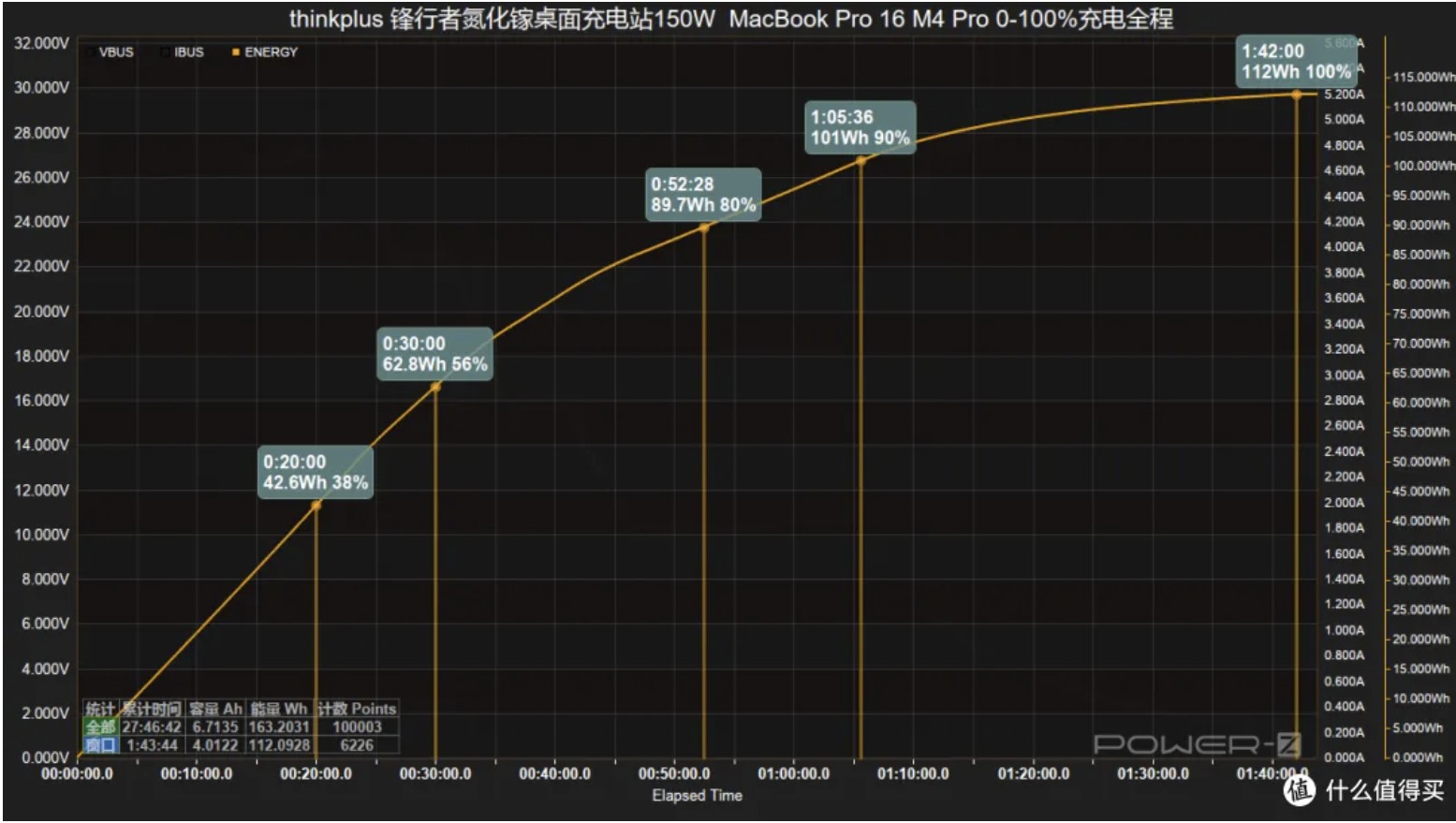Screen dimensions: 1456x823
Task: Select the 0:30:00 62.8Wh 56% marker label
Action: [434, 354]
